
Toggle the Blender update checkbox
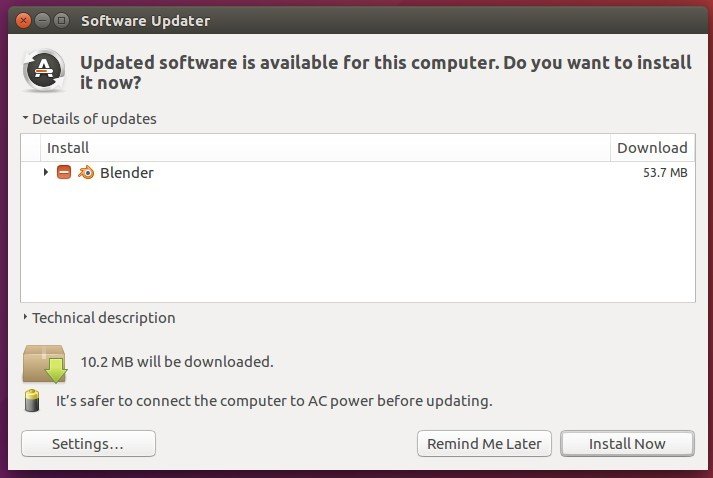coord(64,173)
